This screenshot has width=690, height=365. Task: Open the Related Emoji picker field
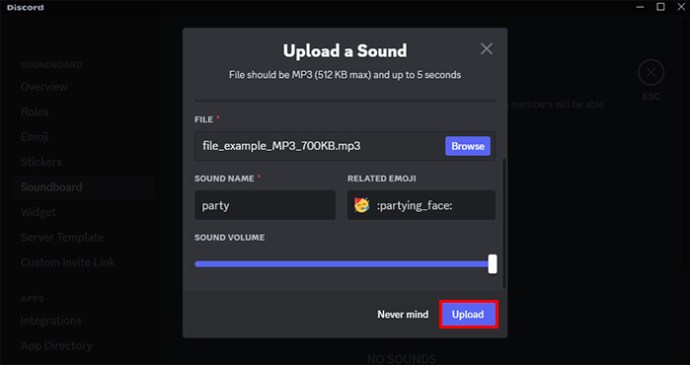[421, 205]
